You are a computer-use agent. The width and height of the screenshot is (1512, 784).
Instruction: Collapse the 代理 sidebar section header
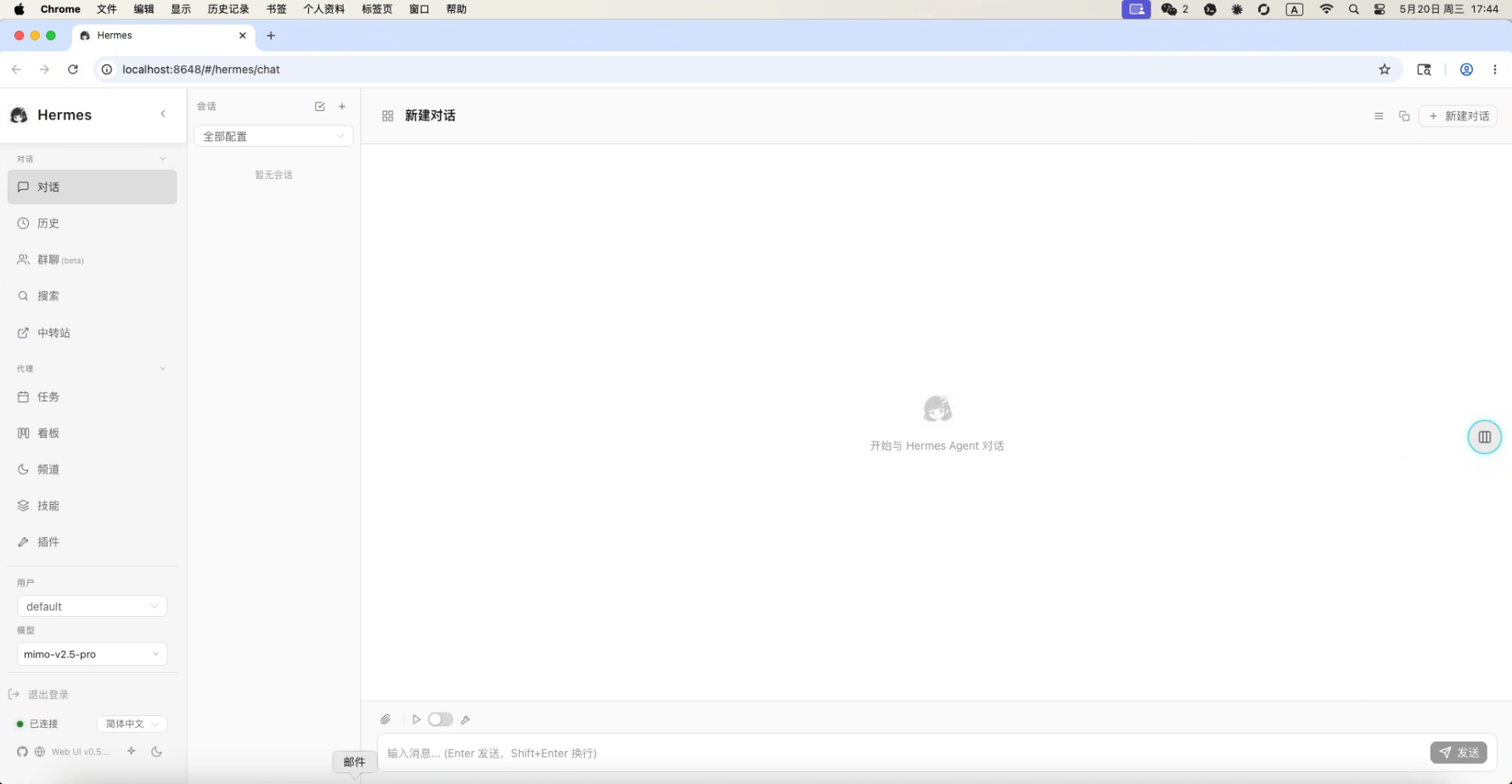click(92, 368)
